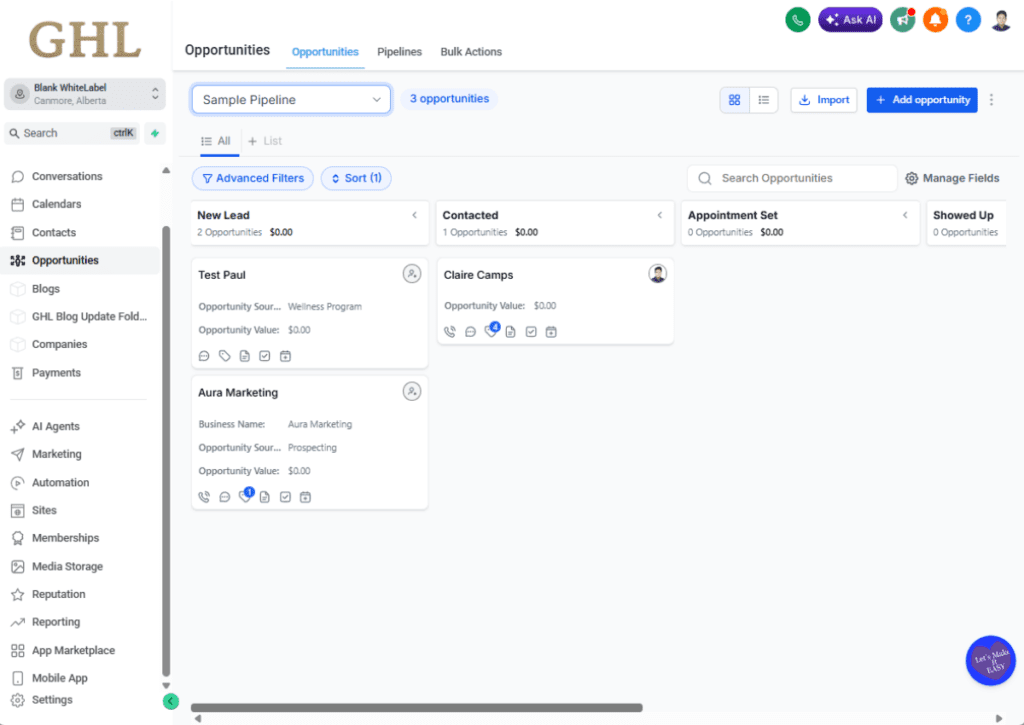Open the appointment calendar icon on Claire Camps card
This screenshot has height=725, width=1024.
[551, 331]
